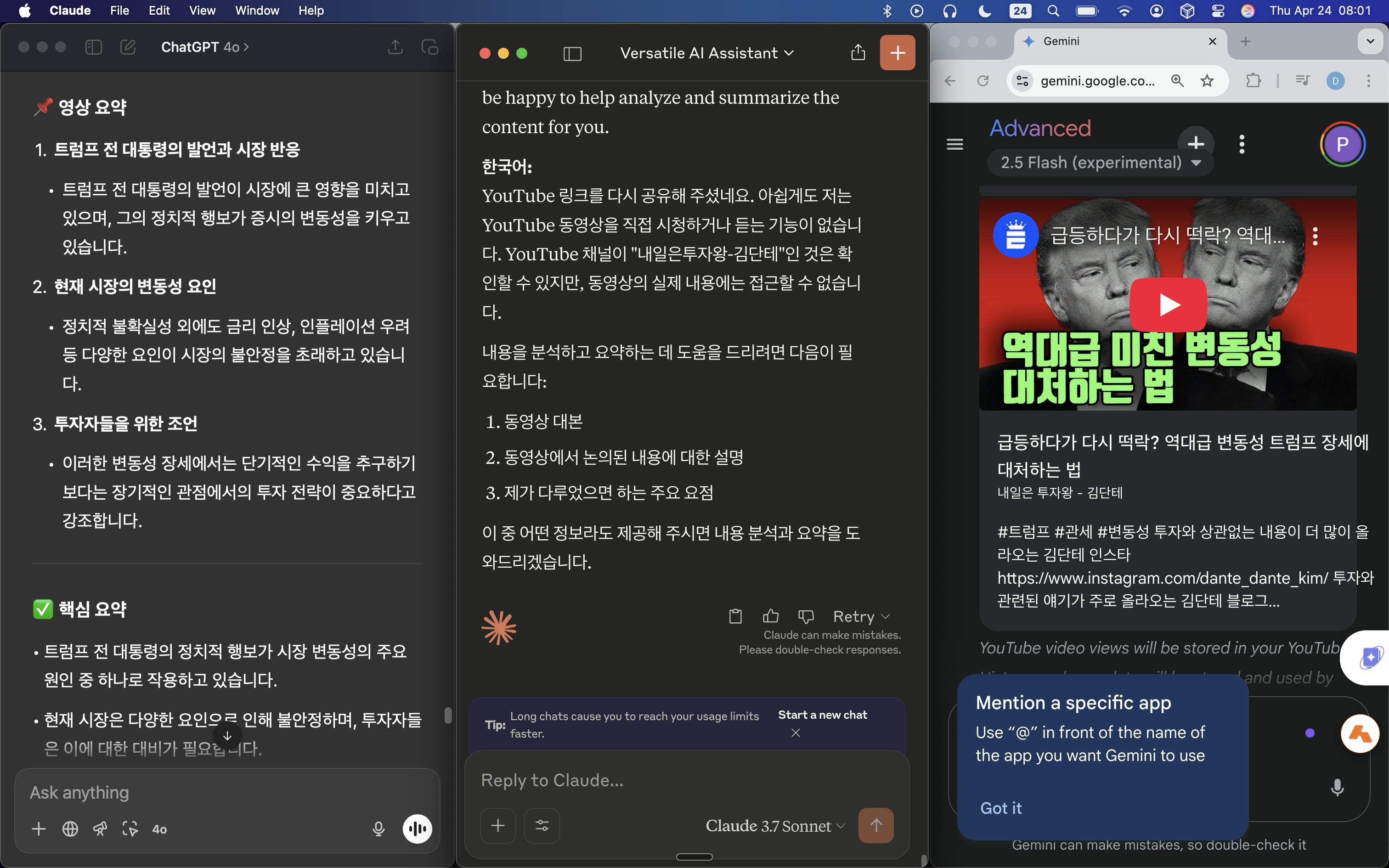Bookmark page with Chrome star icon
Viewport: 1389px width, 868px height.
[1207, 81]
